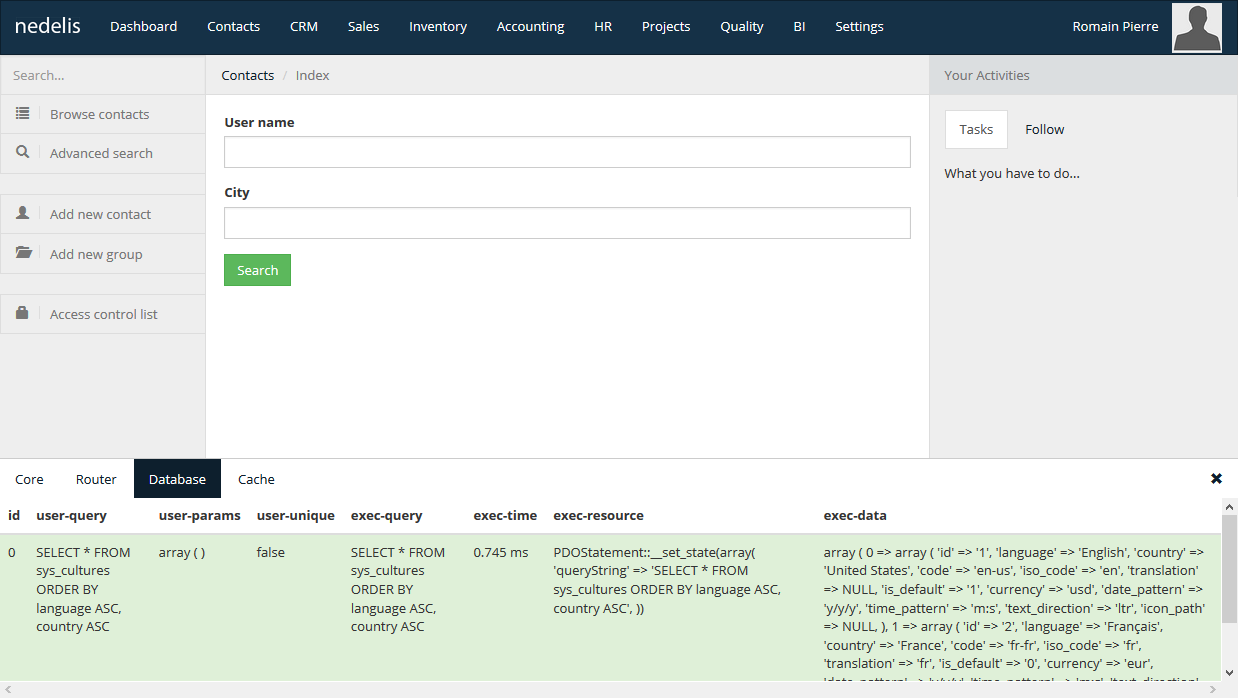Click the City input field
This screenshot has height=698, width=1238.
click(x=567, y=223)
